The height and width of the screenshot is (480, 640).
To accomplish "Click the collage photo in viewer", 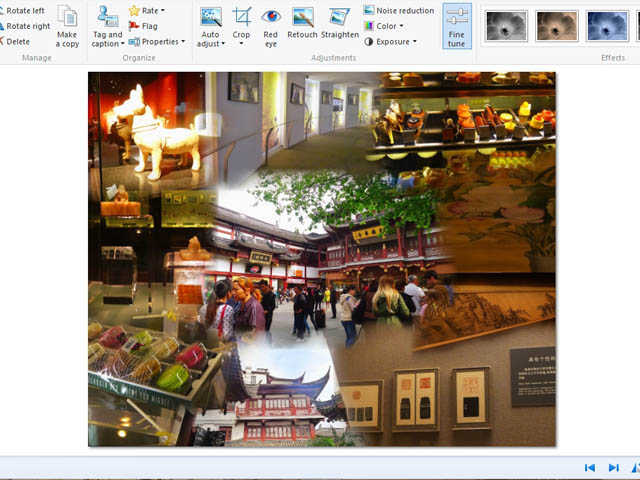I will [322, 259].
